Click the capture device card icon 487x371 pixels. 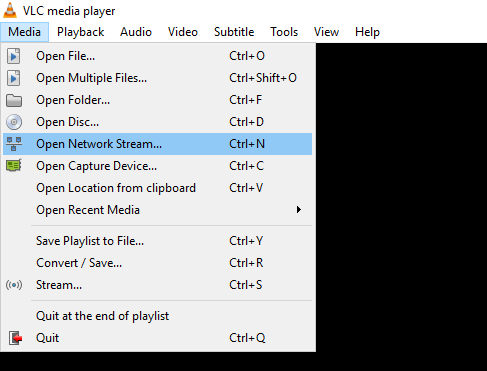pyautogui.click(x=14, y=166)
